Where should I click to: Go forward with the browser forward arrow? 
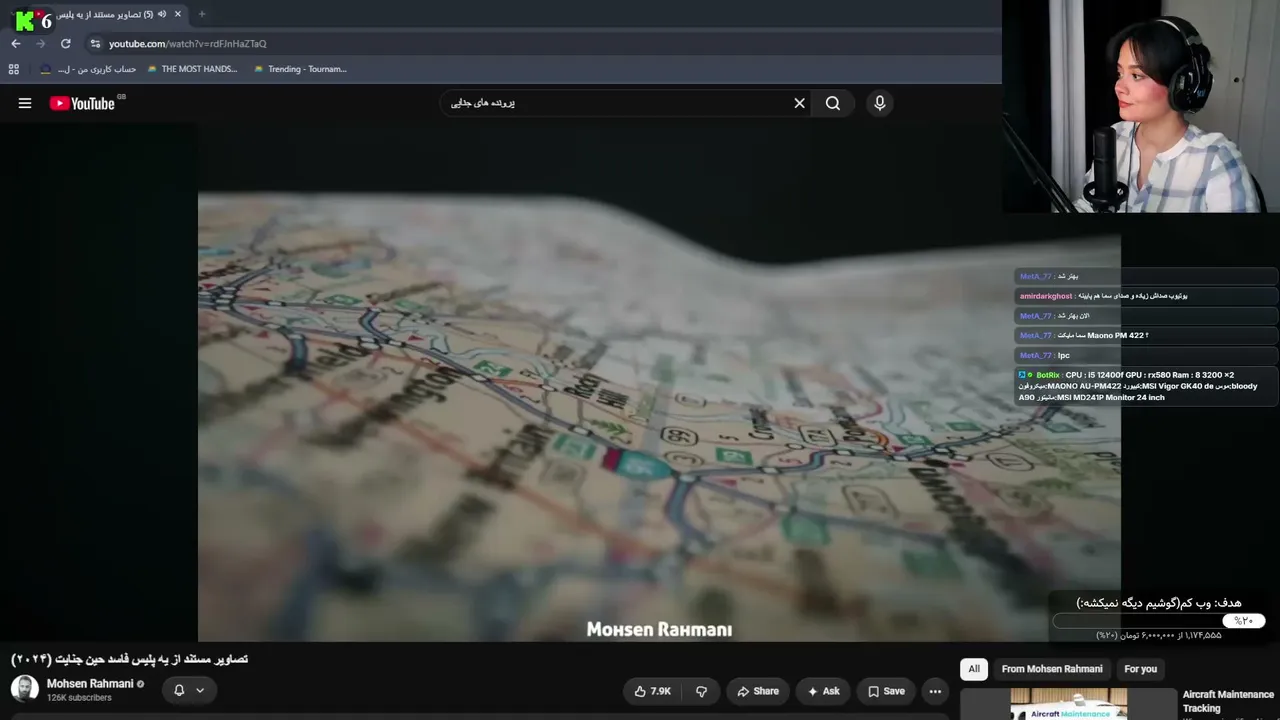(x=41, y=44)
